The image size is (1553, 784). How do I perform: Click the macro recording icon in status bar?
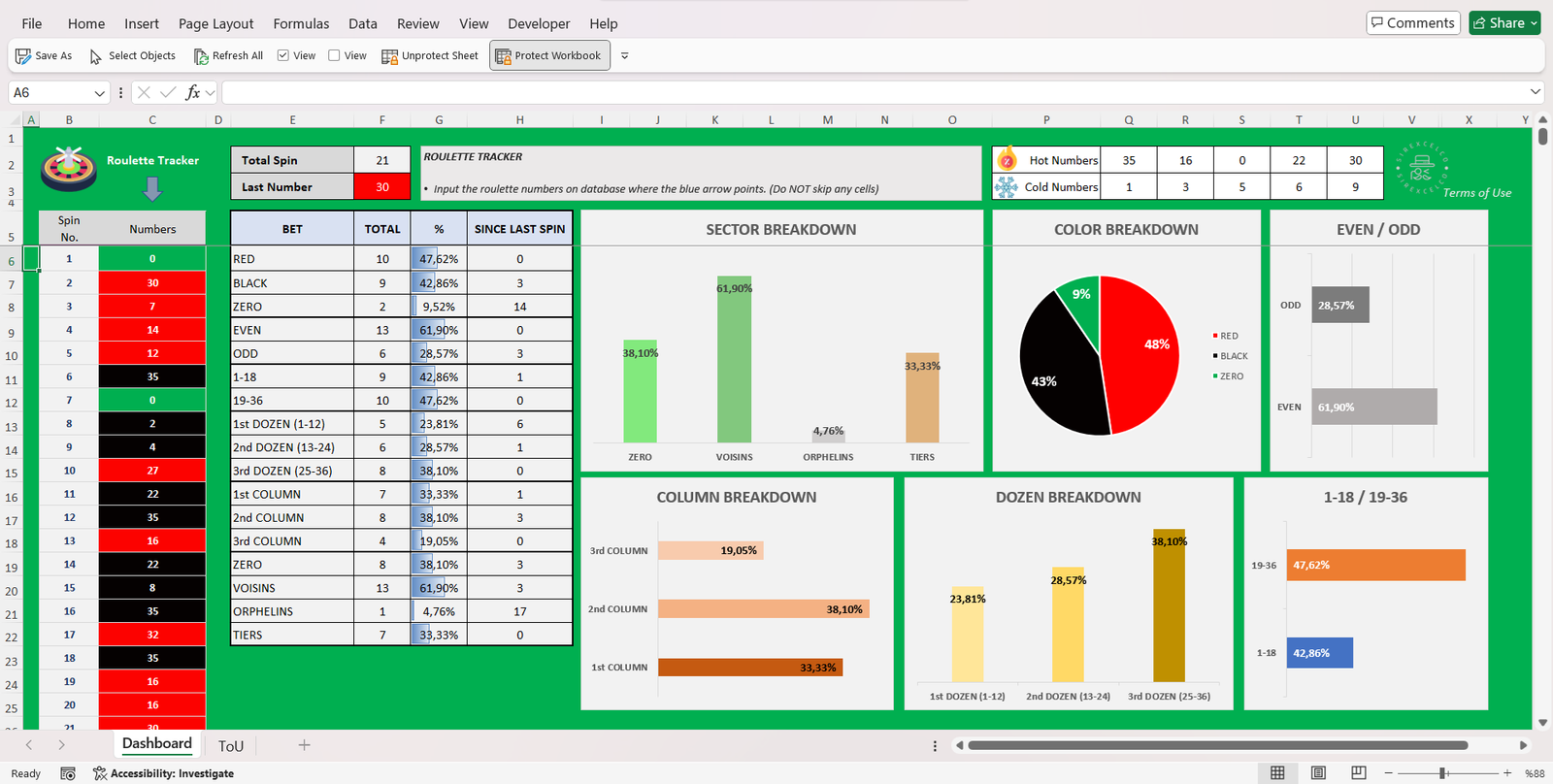(x=68, y=773)
